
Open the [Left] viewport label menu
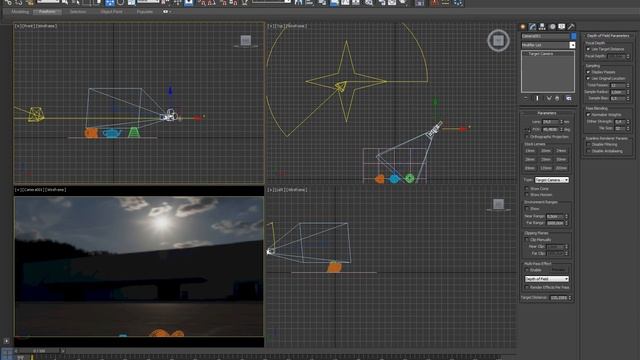coord(281,190)
